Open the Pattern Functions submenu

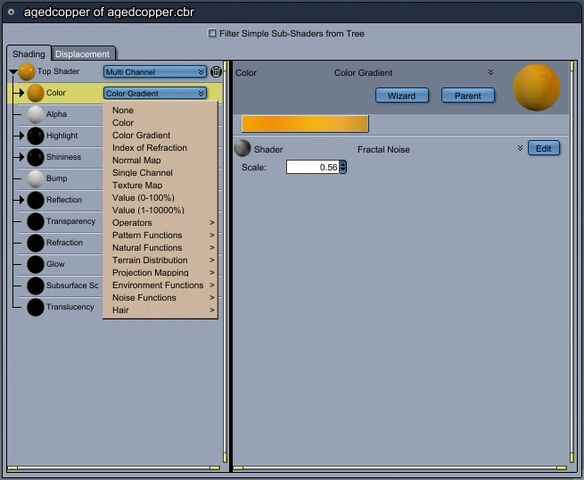pyautogui.click(x=160, y=235)
